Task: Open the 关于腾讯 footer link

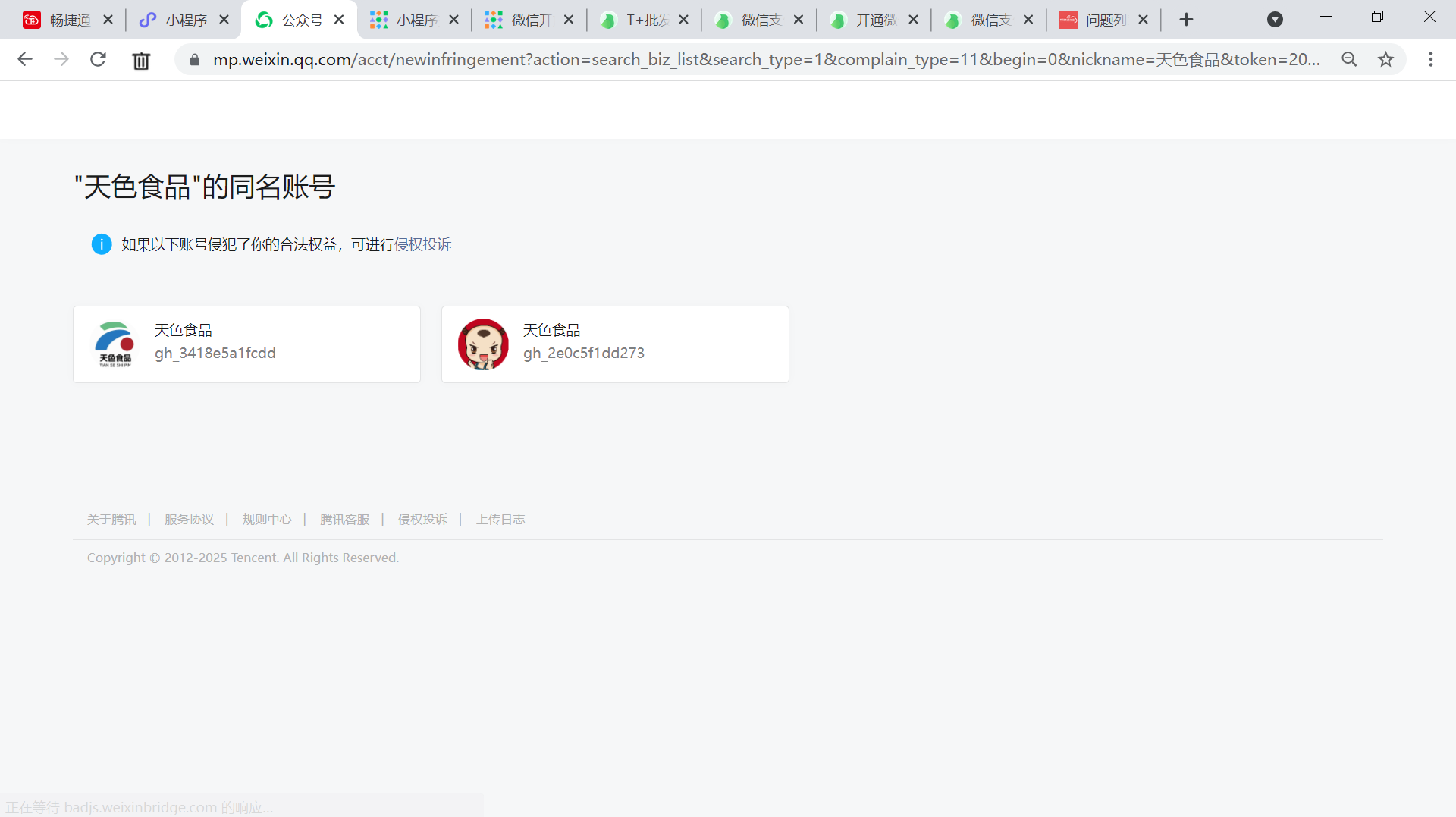Action: [x=111, y=520]
